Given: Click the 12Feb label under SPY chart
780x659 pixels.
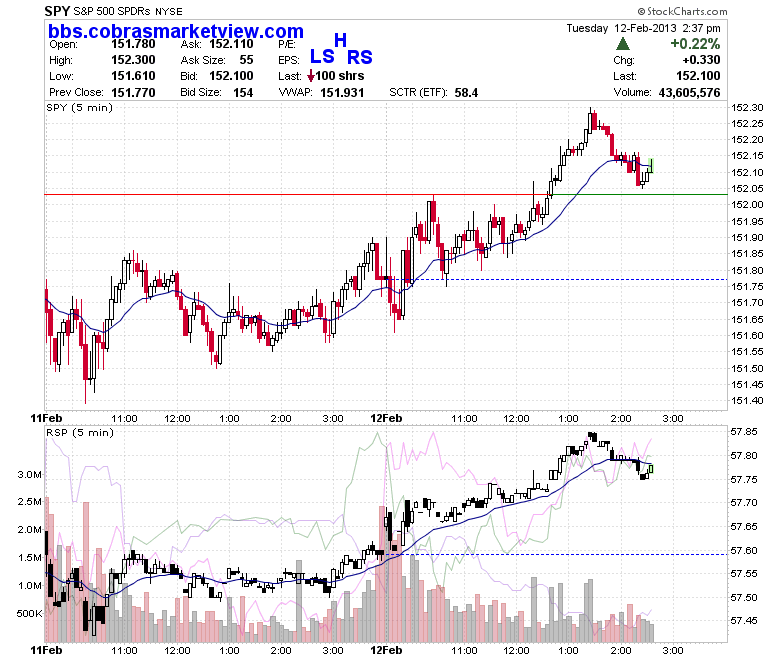Looking at the screenshot, I should tap(387, 418).
